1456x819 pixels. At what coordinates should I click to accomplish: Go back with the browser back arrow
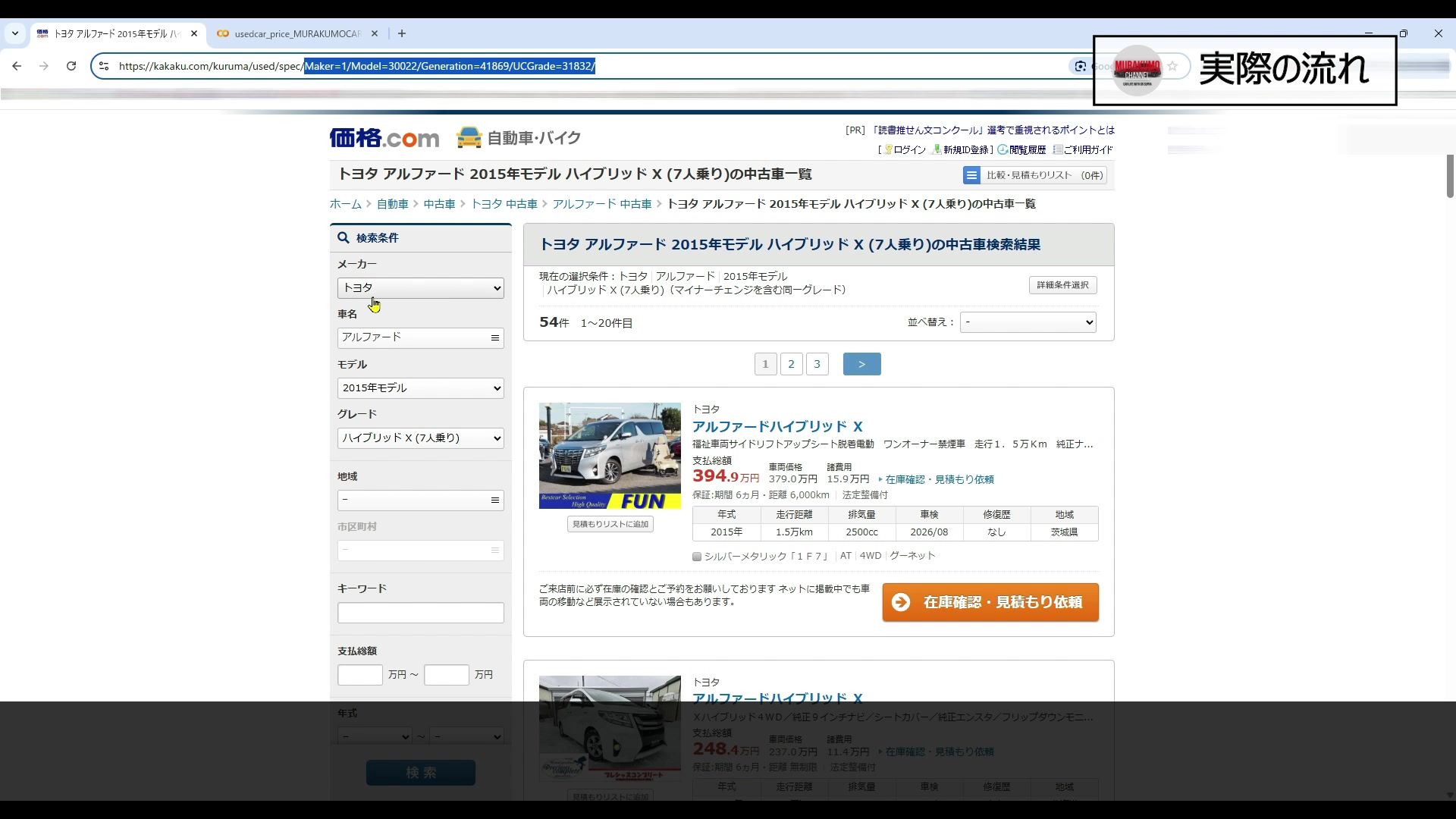click(17, 66)
